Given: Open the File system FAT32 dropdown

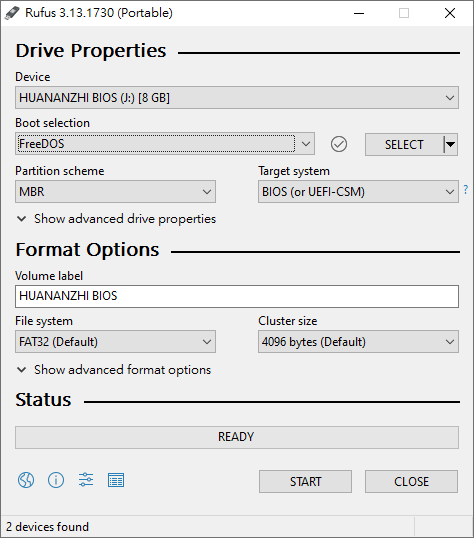Looking at the screenshot, I should pyautogui.click(x=115, y=342).
